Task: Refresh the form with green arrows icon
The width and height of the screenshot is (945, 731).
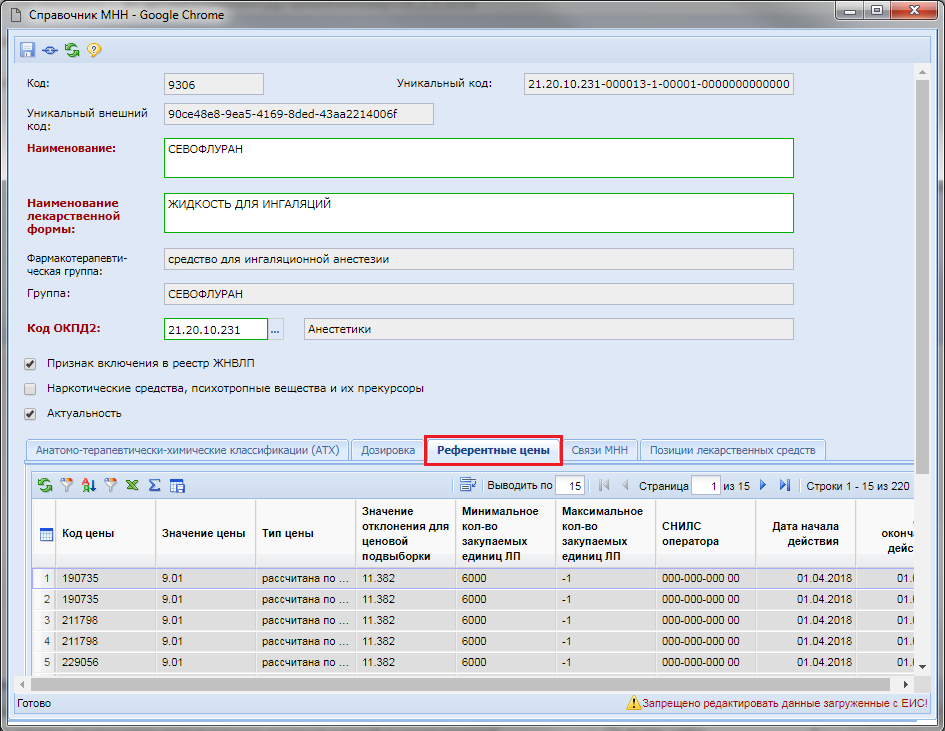Action: click(x=72, y=50)
